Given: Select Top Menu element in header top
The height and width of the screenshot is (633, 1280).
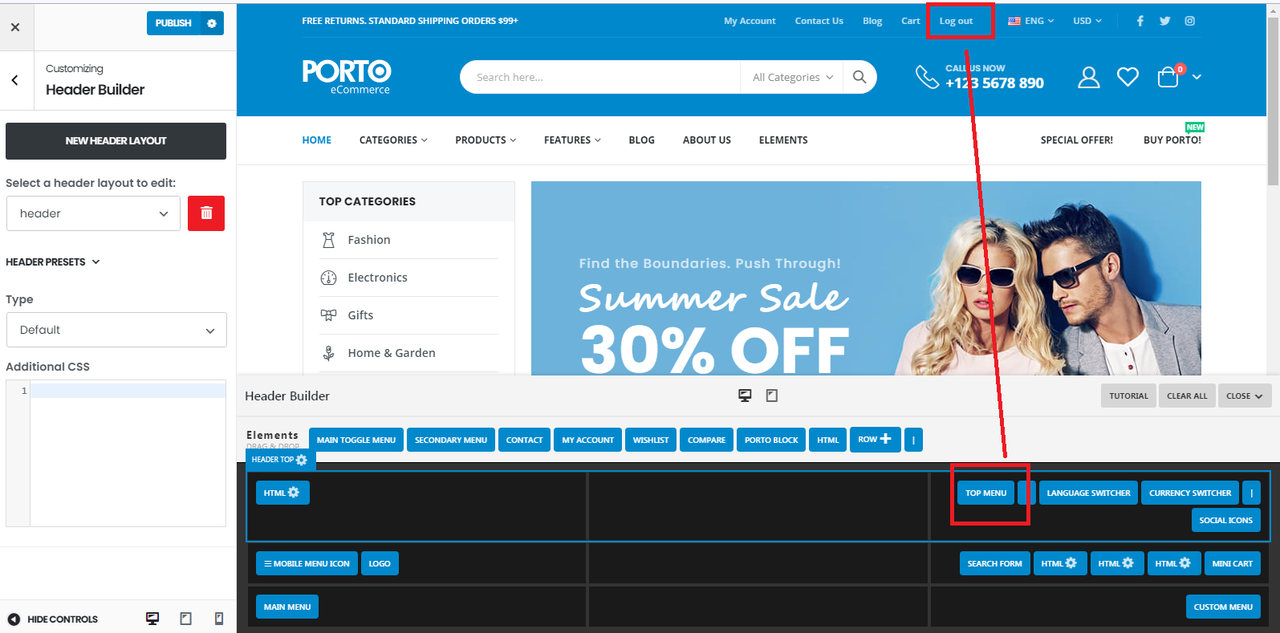Looking at the screenshot, I should click(986, 493).
